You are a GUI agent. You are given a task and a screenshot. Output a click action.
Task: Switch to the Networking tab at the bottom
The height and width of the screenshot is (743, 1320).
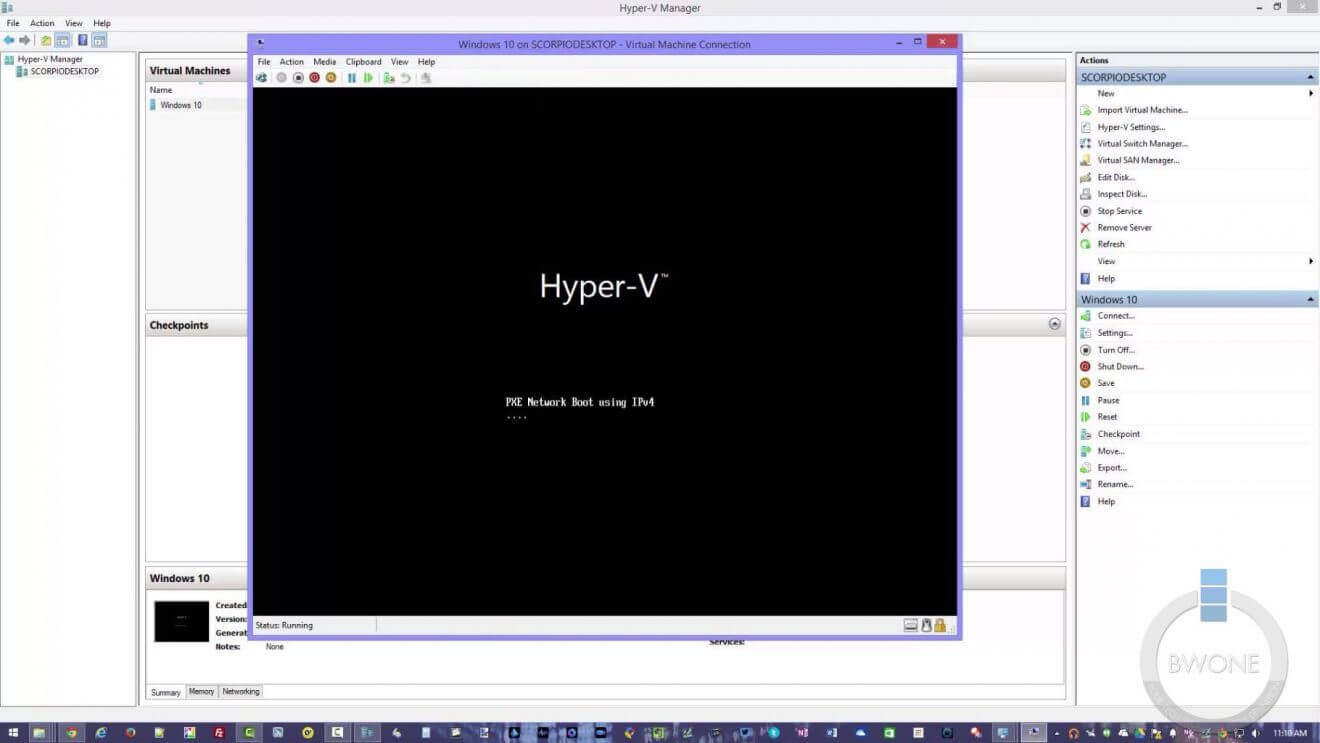[x=240, y=691]
